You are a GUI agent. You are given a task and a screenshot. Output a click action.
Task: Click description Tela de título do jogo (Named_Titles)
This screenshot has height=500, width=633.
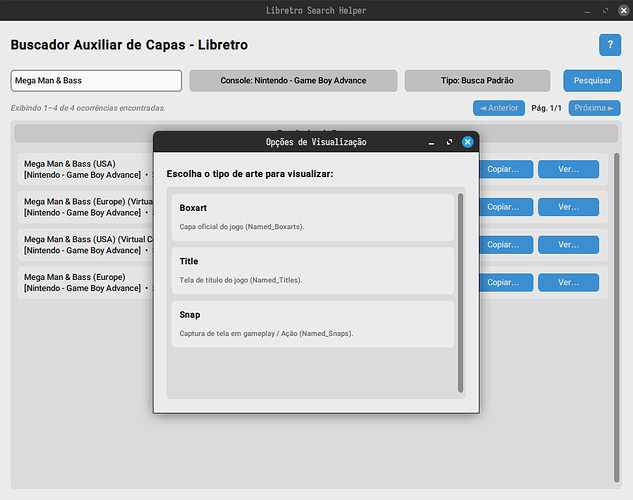click(241, 280)
